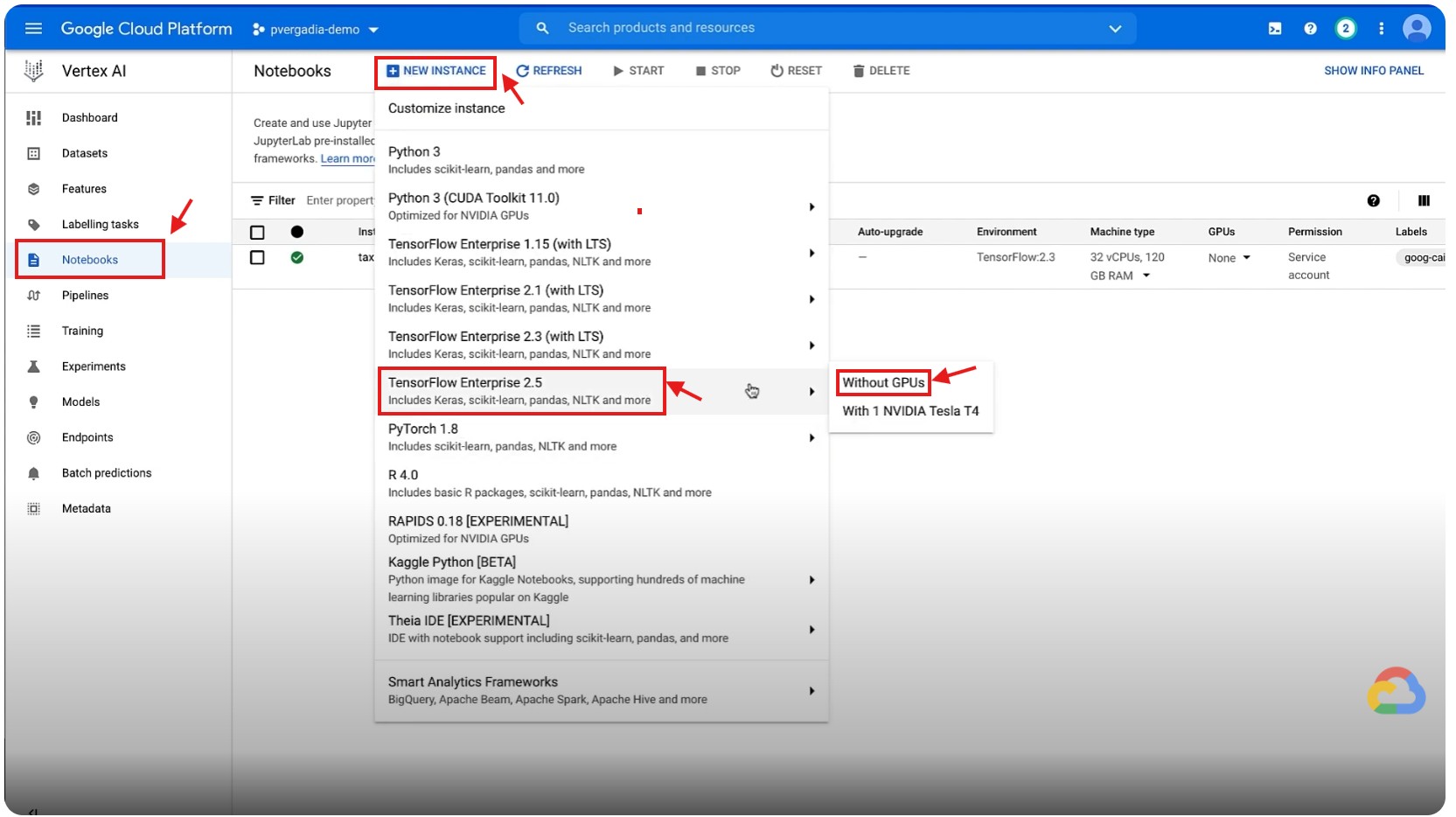This screenshot has width=1456, height=817.
Task: Open the pvergadia-demo project selector
Action: click(x=316, y=30)
